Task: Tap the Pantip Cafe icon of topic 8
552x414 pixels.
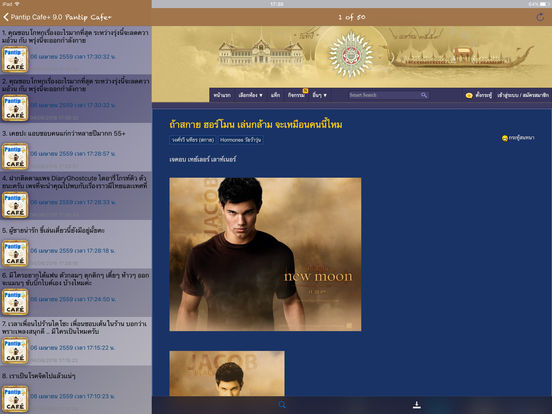Action: [x=15, y=399]
